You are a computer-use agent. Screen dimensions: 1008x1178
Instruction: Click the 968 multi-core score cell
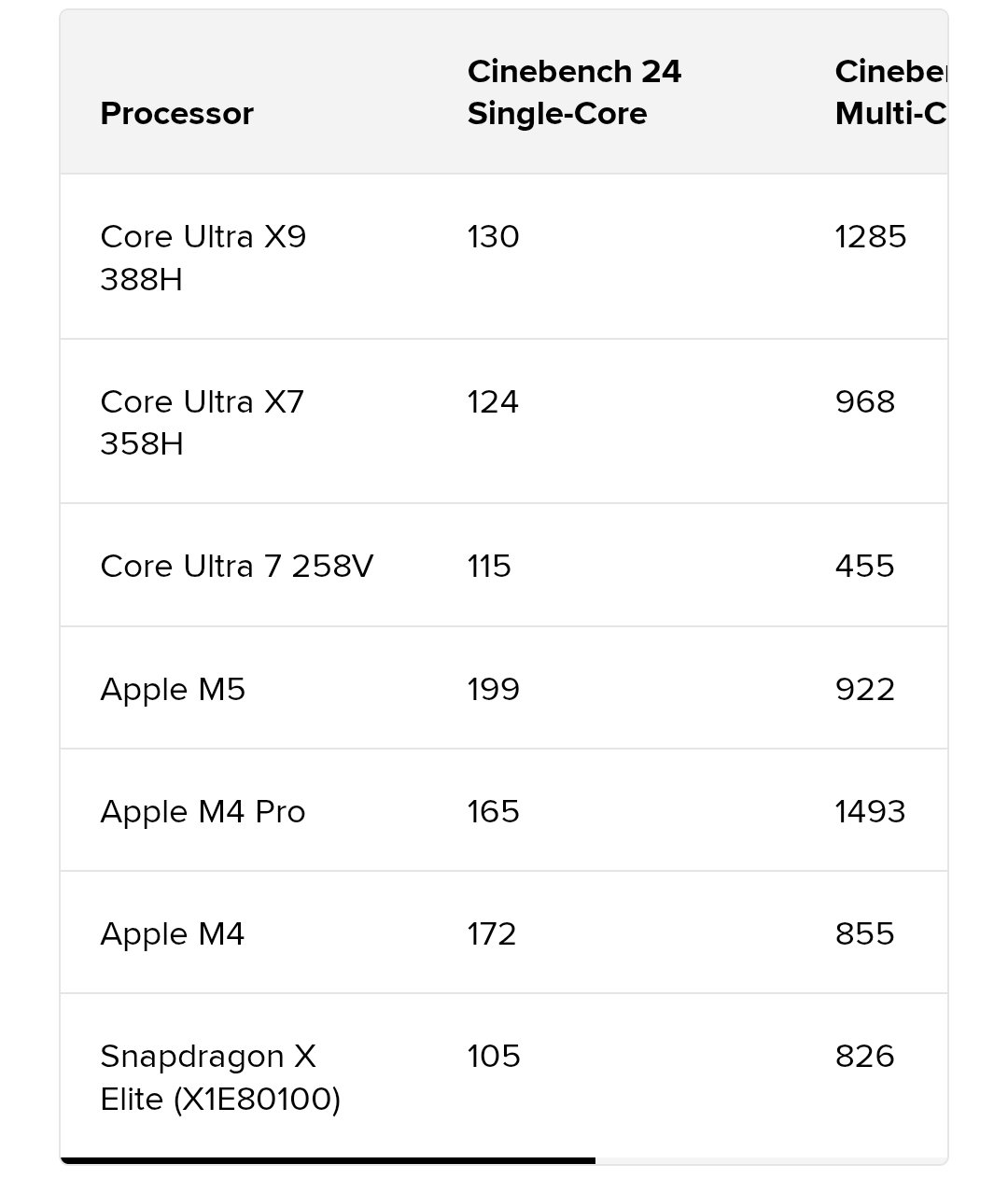[865, 402]
